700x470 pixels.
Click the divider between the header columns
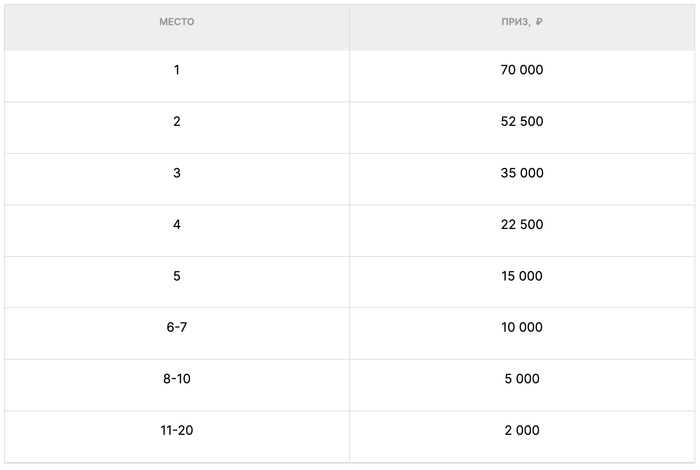coord(349,26)
